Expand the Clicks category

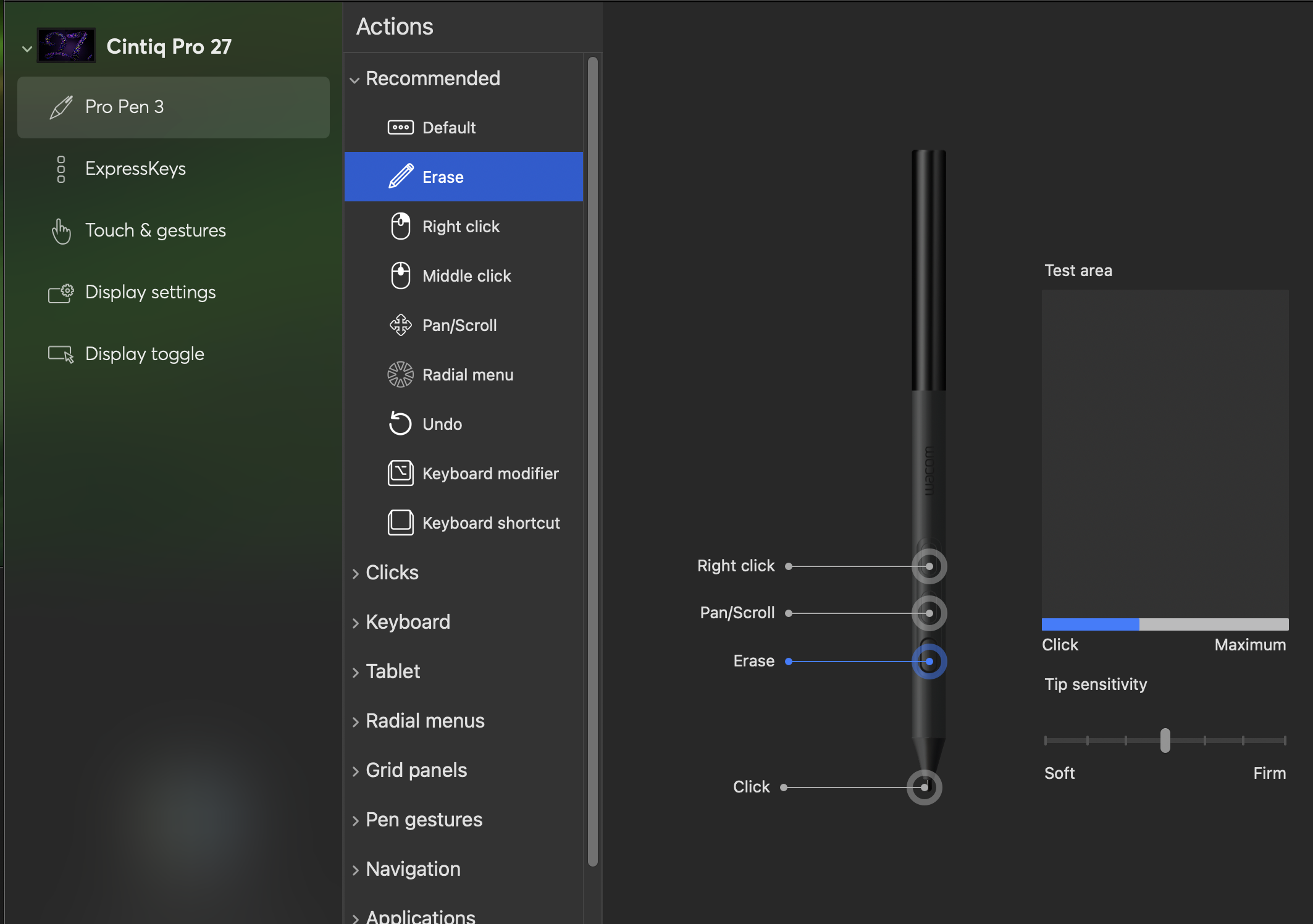355,574
